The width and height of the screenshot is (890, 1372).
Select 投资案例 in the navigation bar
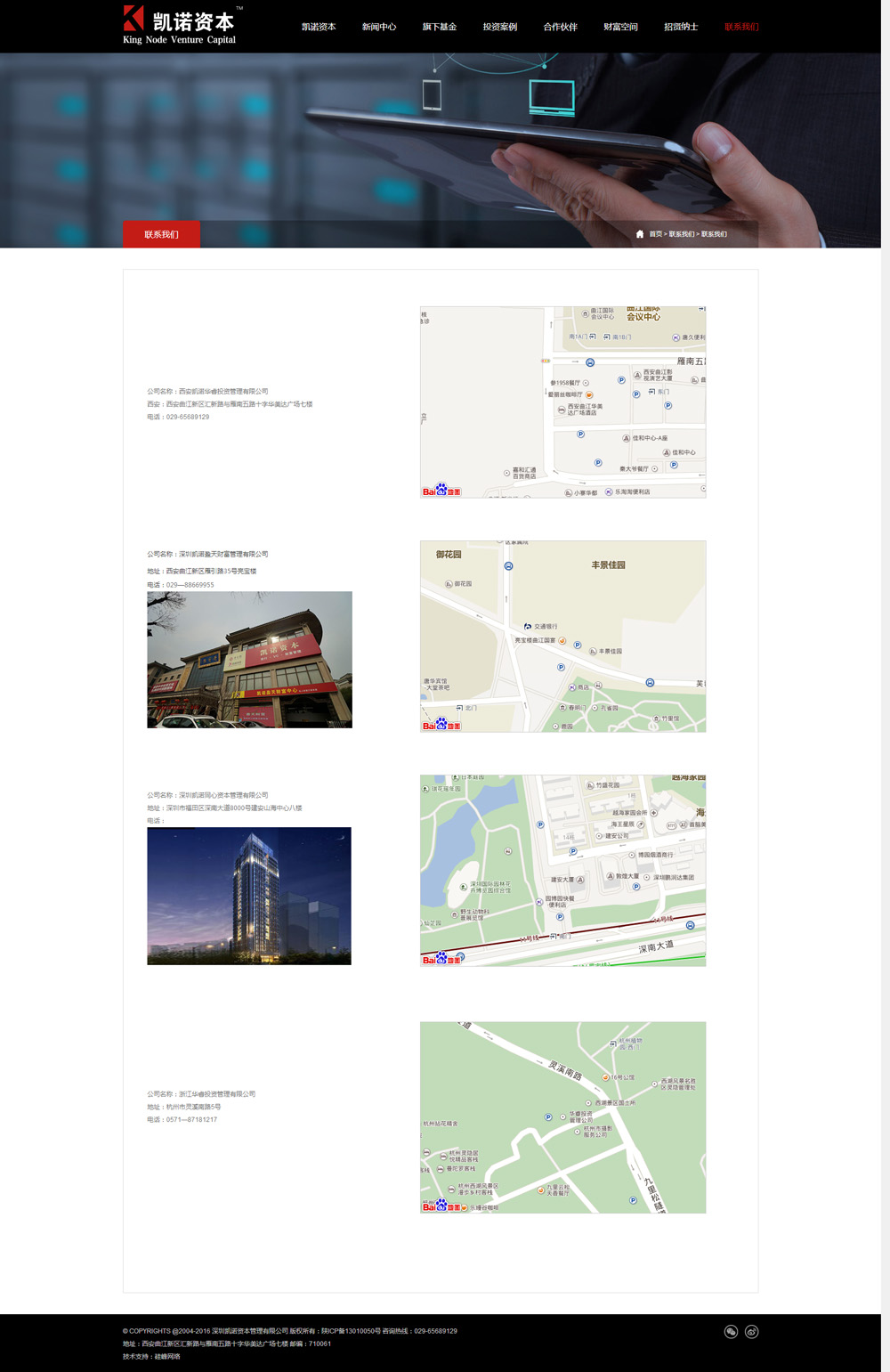[x=500, y=27]
